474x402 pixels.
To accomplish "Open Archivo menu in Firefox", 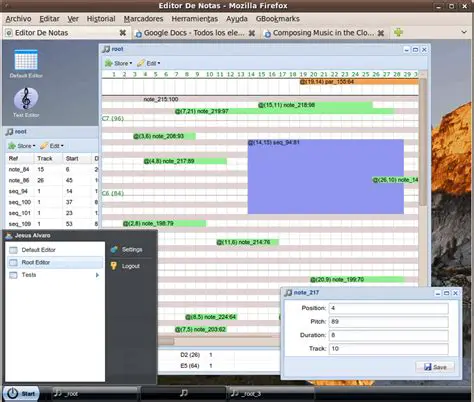I will pos(18,19).
